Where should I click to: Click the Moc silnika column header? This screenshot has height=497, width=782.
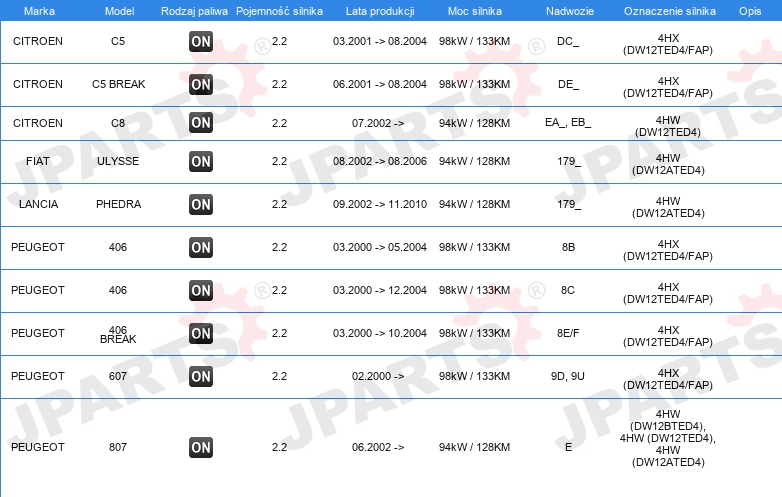point(475,11)
